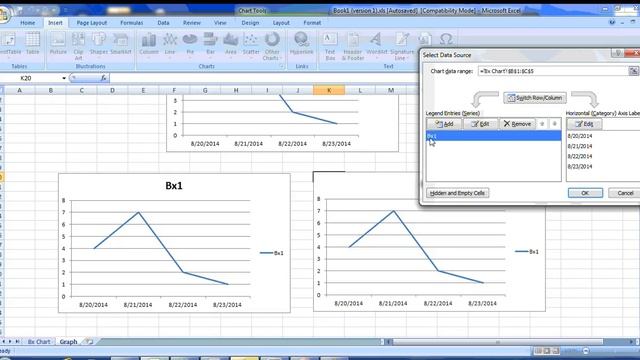Move series up arrow
Image resolution: width=640 pixels, height=360 pixels.
click(x=542, y=124)
